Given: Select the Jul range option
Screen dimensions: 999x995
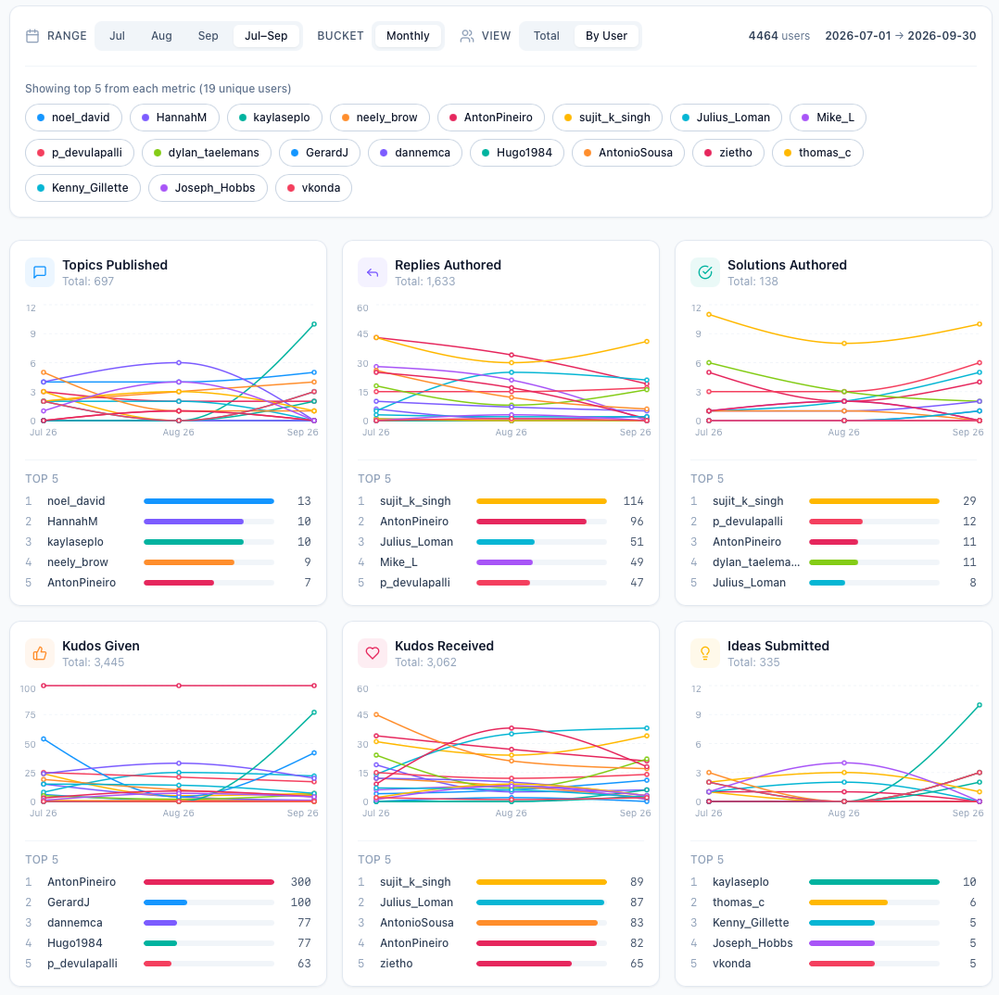Looking at the screenshot, I should click(x=117, y=36).
